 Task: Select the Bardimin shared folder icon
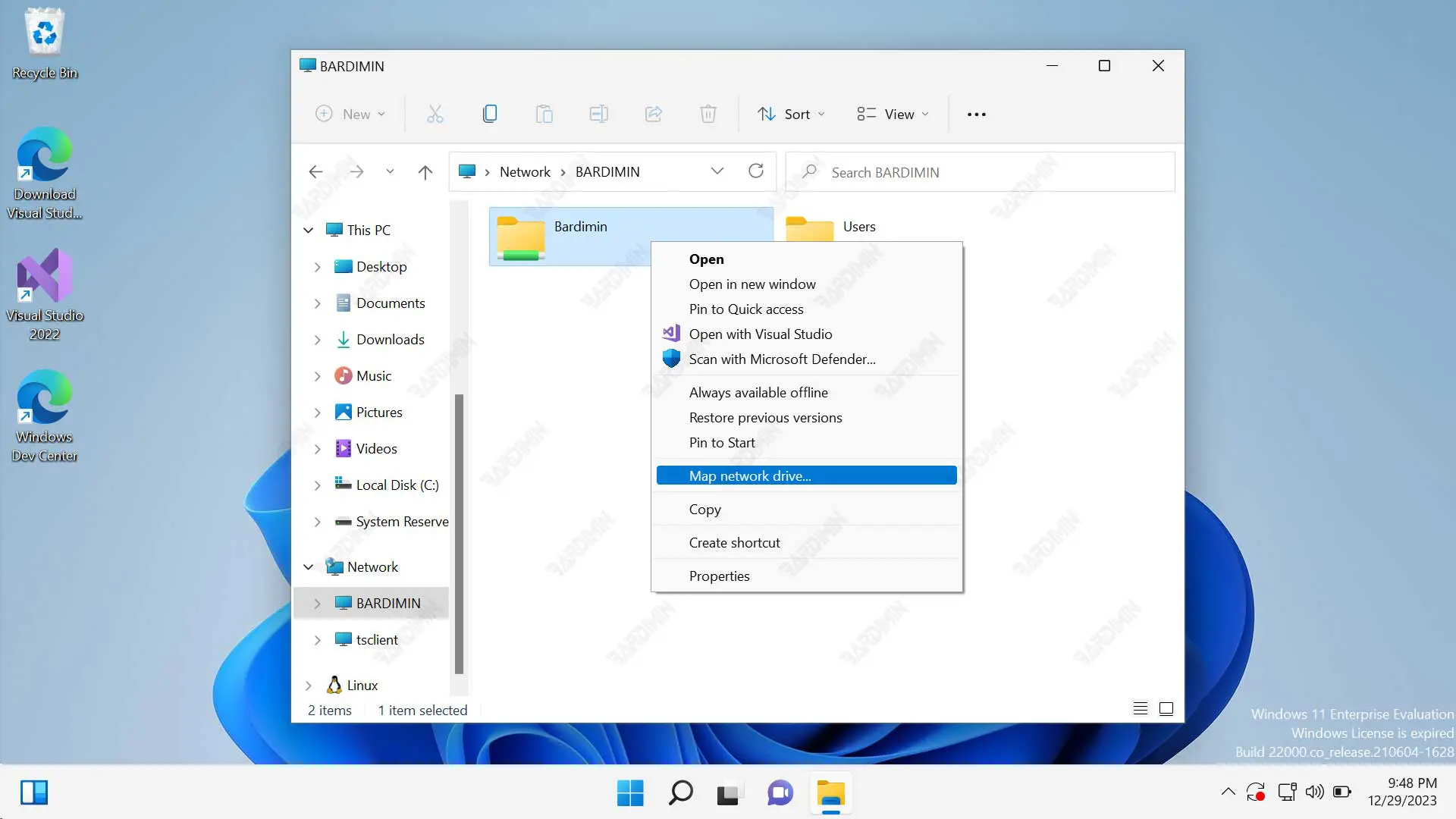[521, 238]
